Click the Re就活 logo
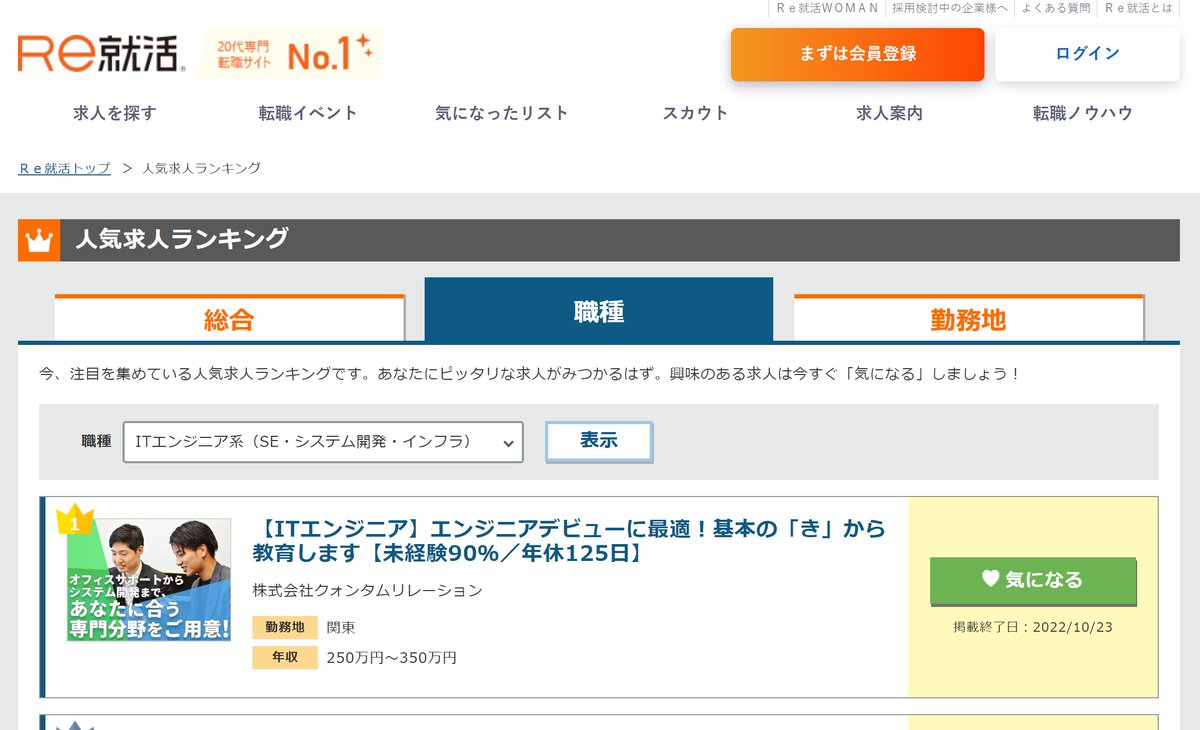The image size is (1200, 730). tap(101, 54)
